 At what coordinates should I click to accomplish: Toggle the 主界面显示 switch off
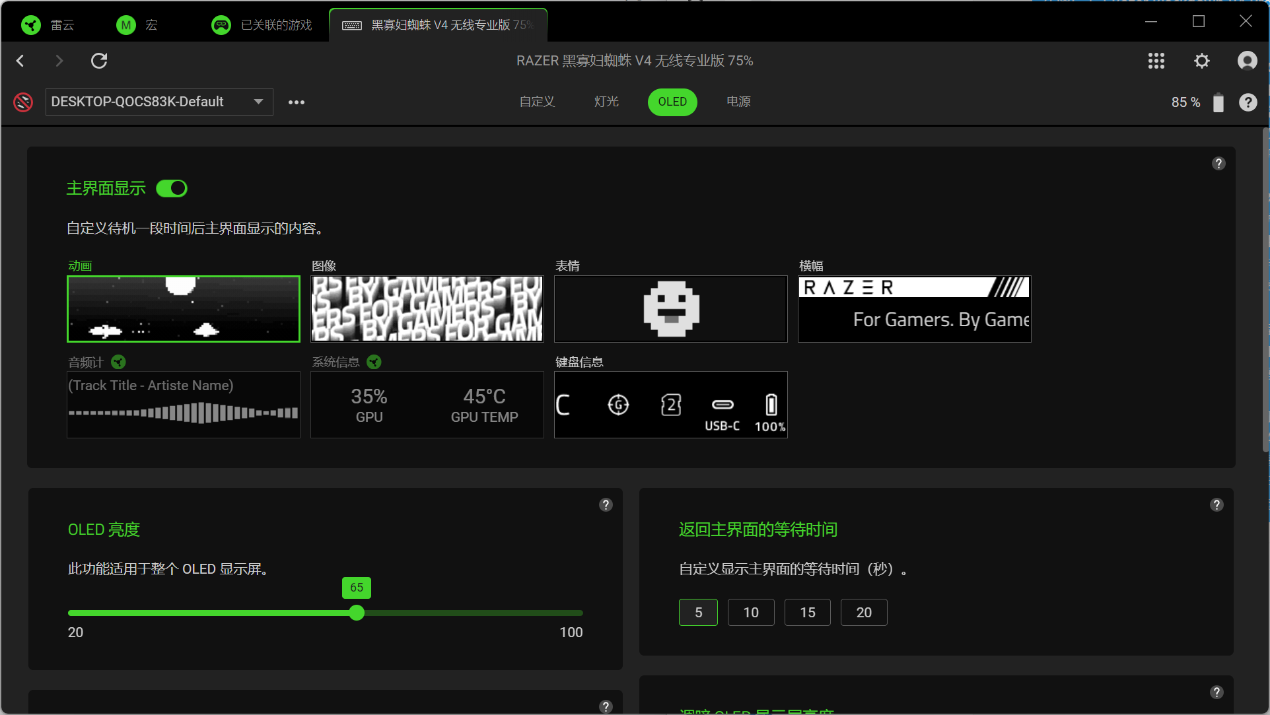tap(172, 188)
